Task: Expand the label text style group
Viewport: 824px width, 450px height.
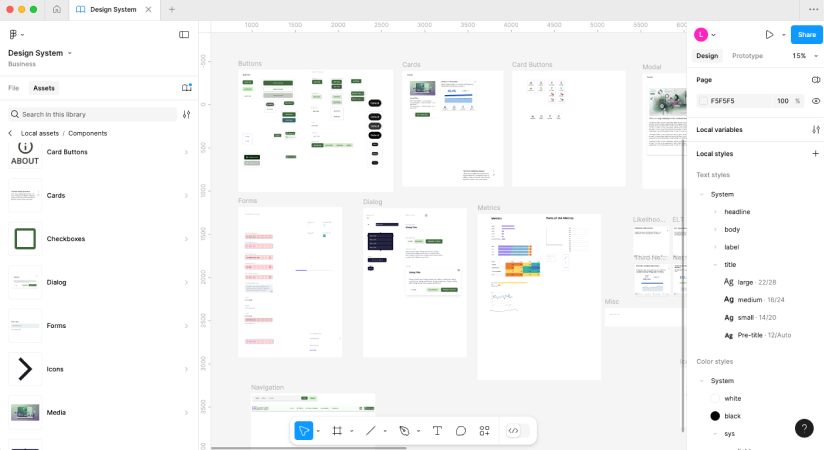Action: click(x=715, y=247)
